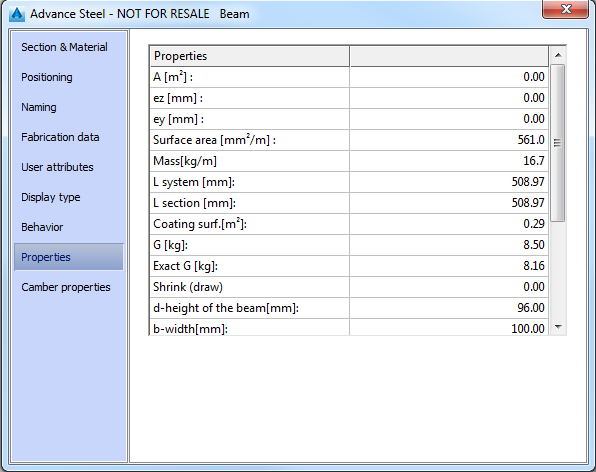596x472 pixels.
Task: Click the A [m²] value 0.00
Action: (534, 77)
